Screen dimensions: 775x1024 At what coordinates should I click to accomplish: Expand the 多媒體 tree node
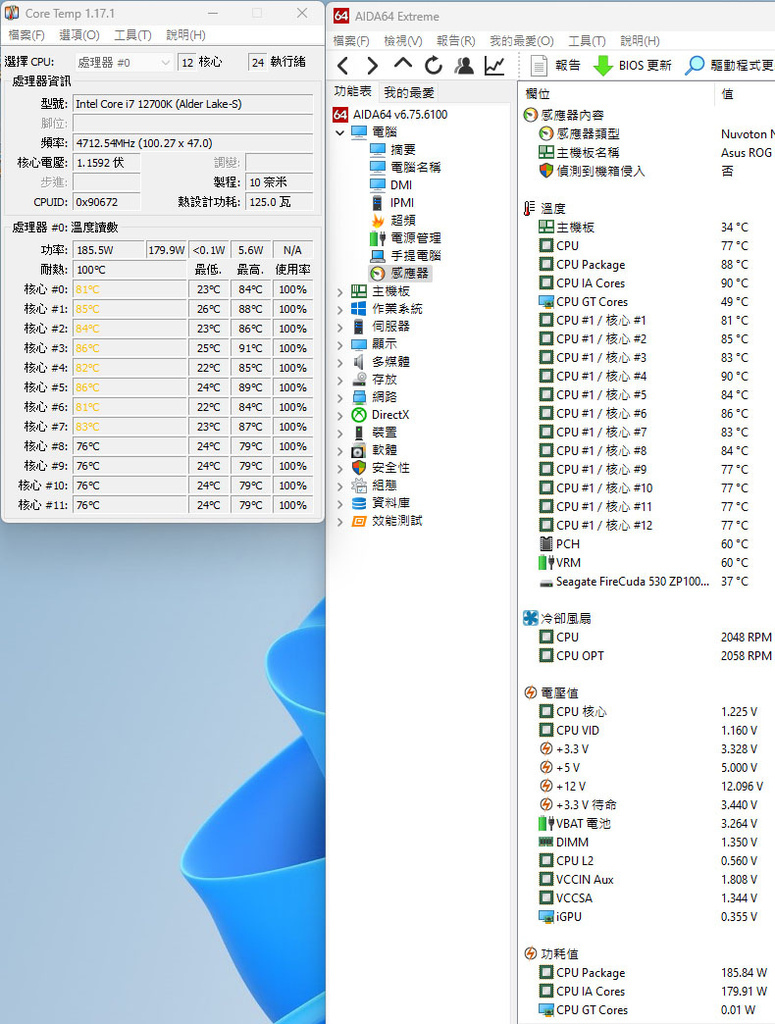[x=340, y=362]
